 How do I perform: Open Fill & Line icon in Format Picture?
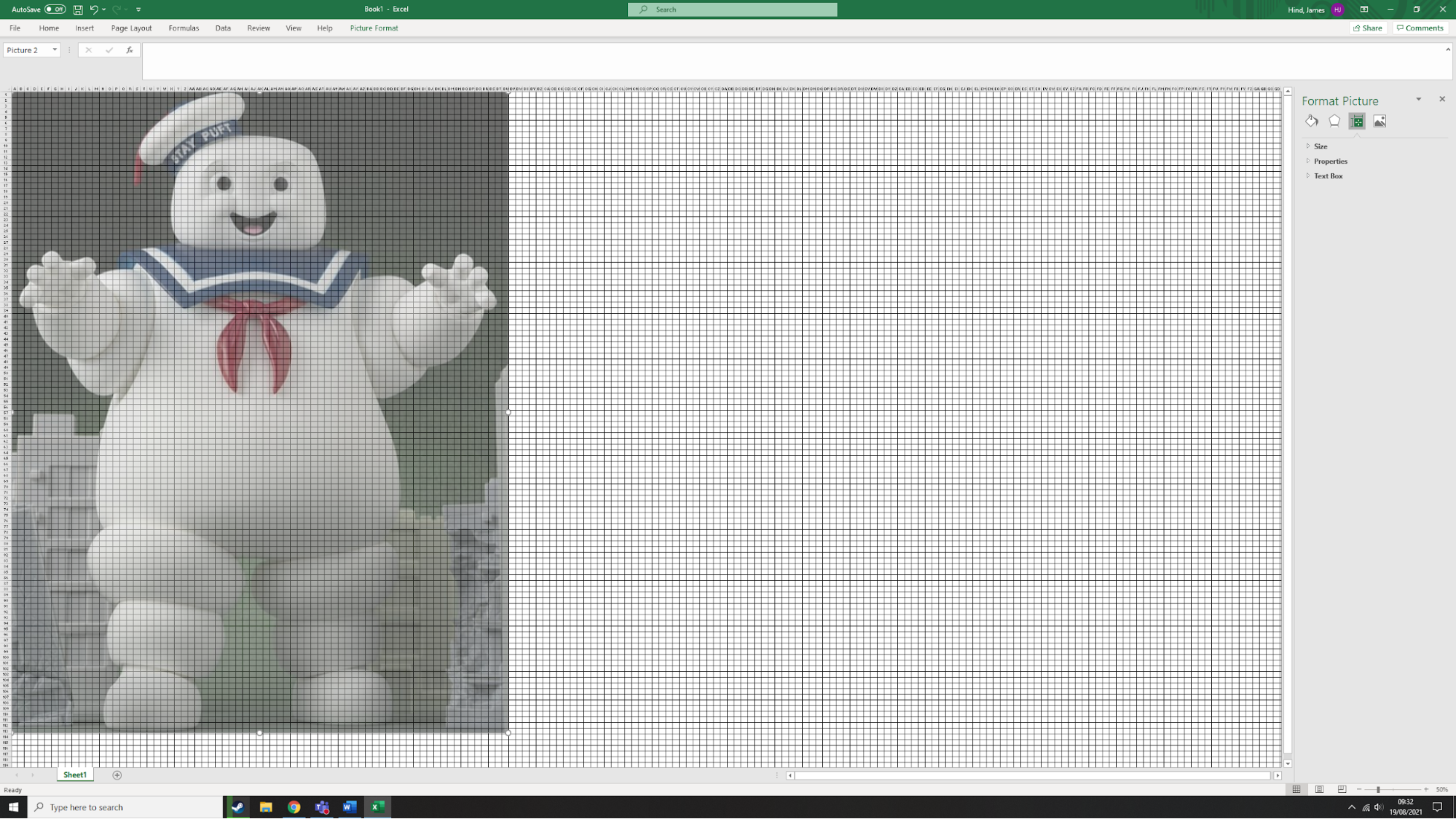(1312, 121)
